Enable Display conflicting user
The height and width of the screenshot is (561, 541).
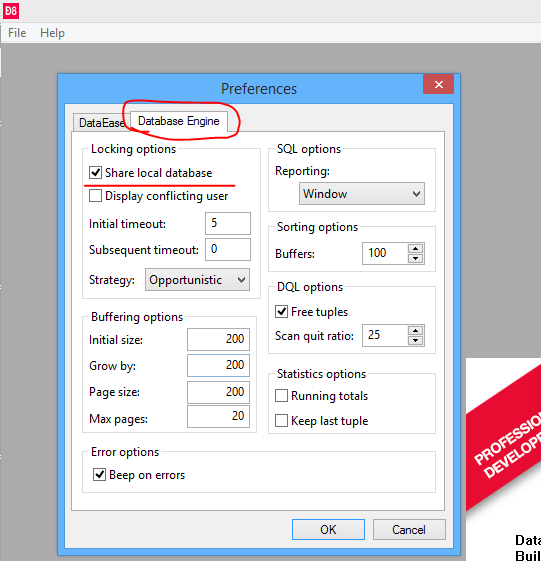(95, 196)
